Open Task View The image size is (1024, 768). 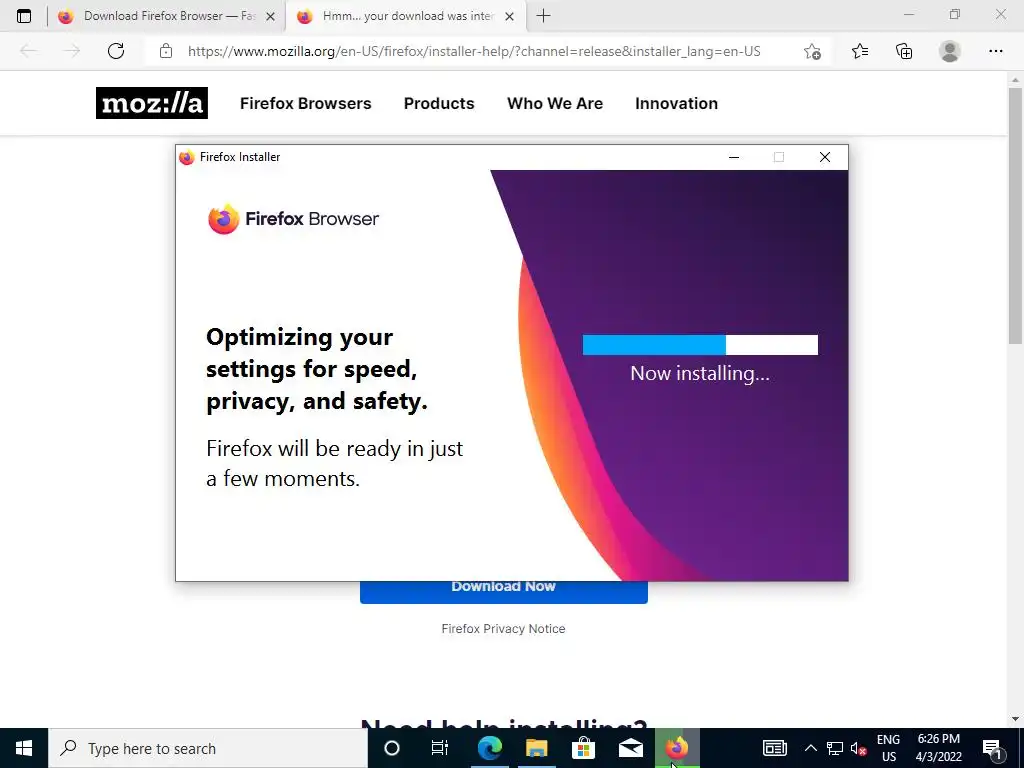coord(440,748)
